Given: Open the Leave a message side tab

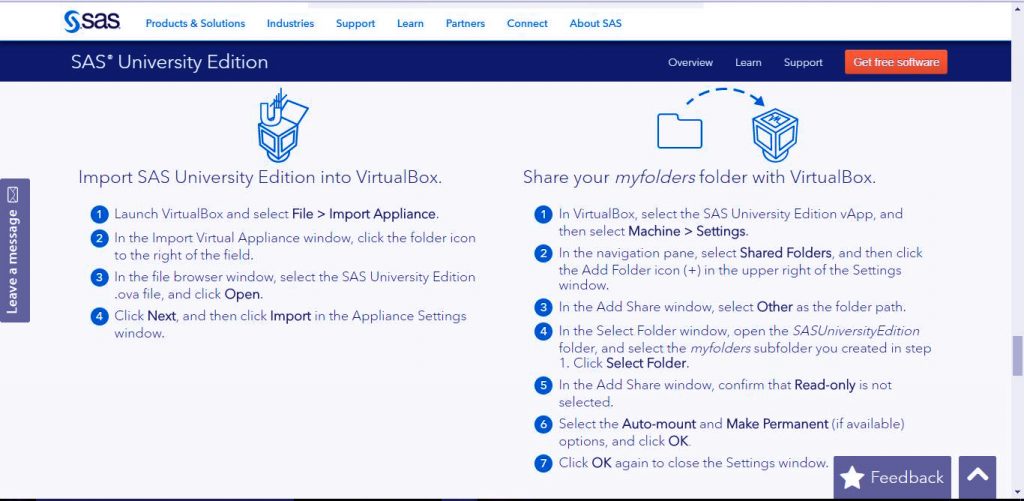Looking at the screenshot, I should pyautogui.click(x=14, y=250).
